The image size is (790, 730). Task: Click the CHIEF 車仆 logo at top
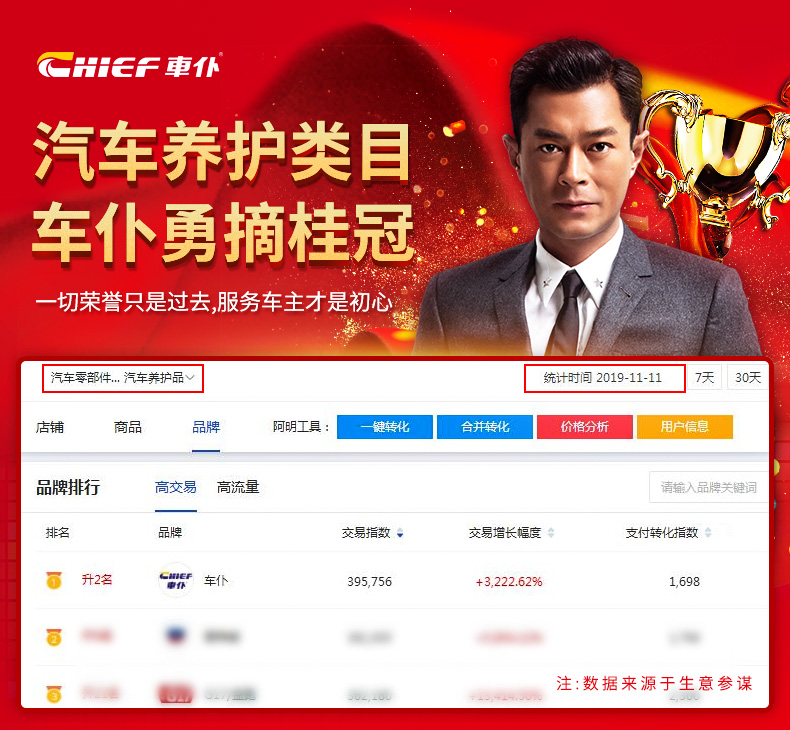coord(128,65)
